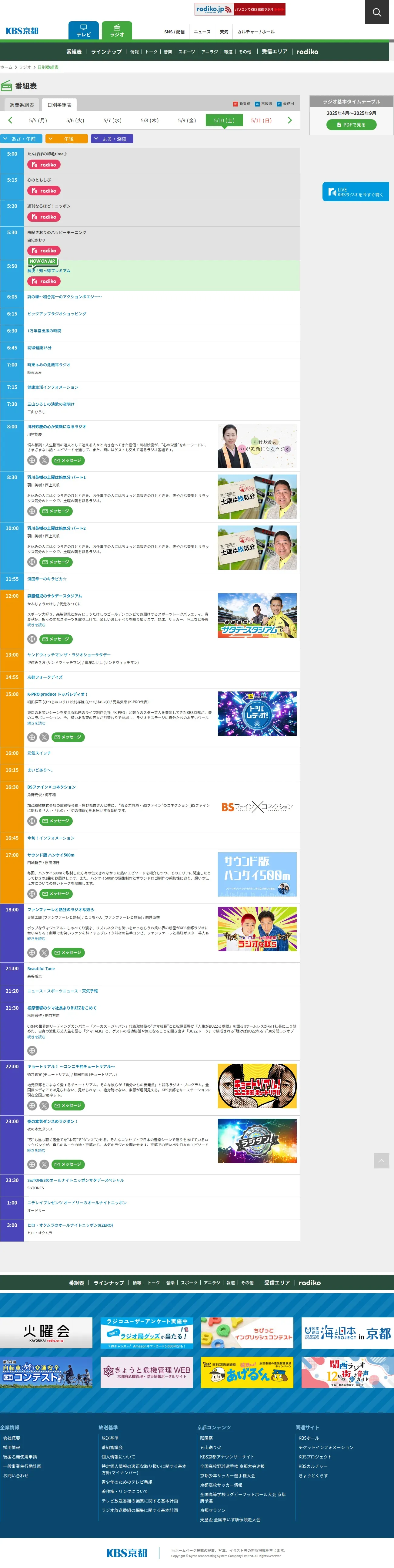Click radiko button for 解決!知っ得プレミアム

click(44, 281)
